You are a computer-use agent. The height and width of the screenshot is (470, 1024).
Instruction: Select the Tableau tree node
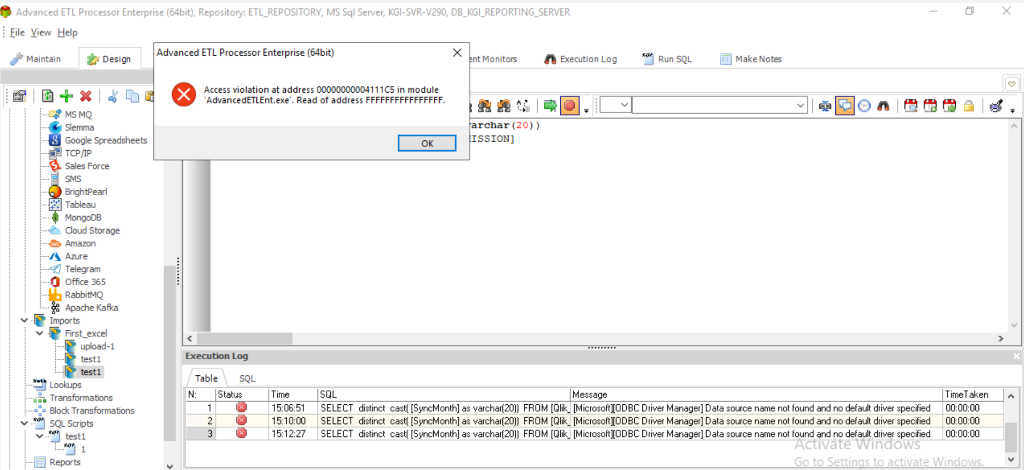(80, 204)
